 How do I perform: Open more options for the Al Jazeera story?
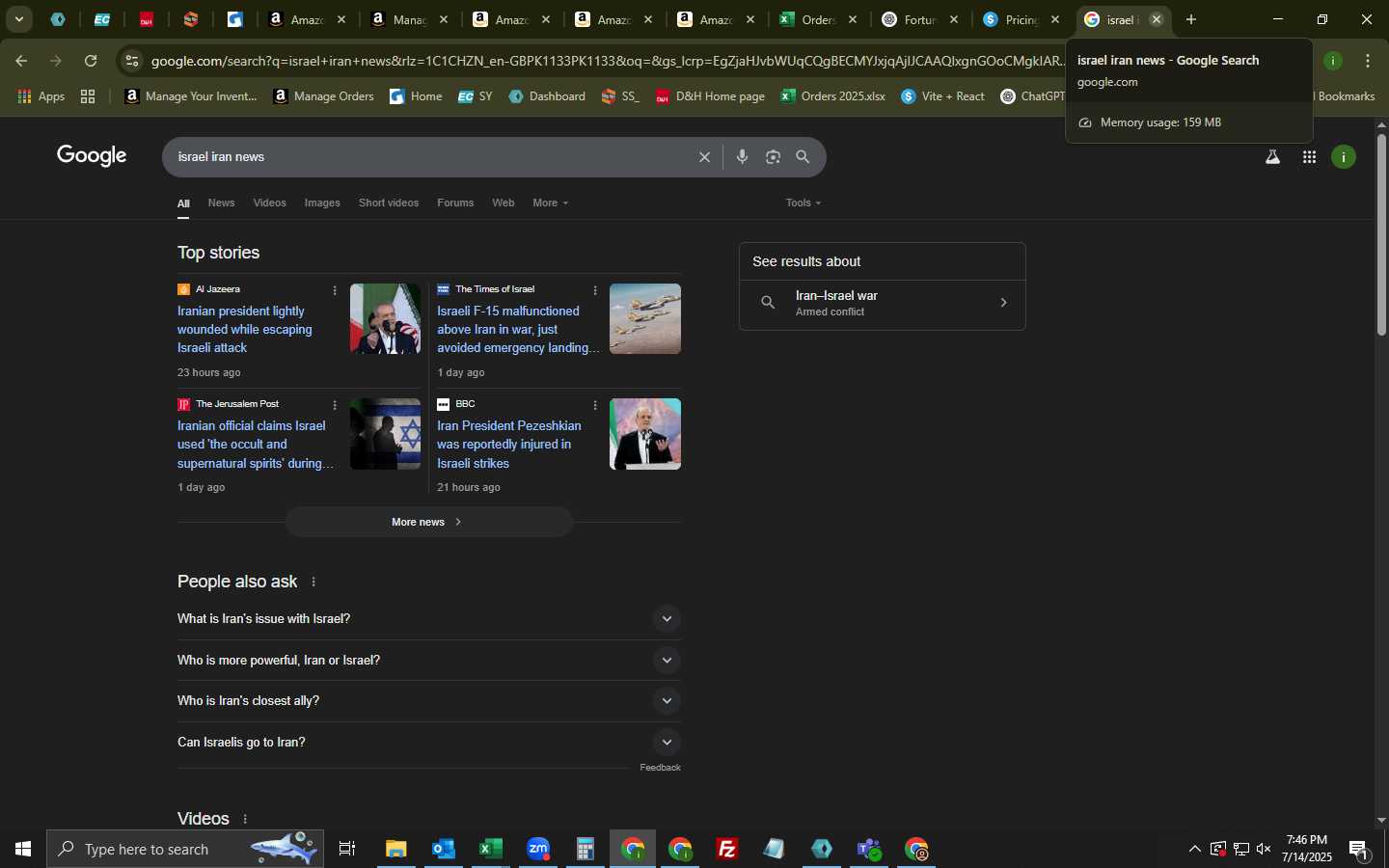click(x=335, y=290)
